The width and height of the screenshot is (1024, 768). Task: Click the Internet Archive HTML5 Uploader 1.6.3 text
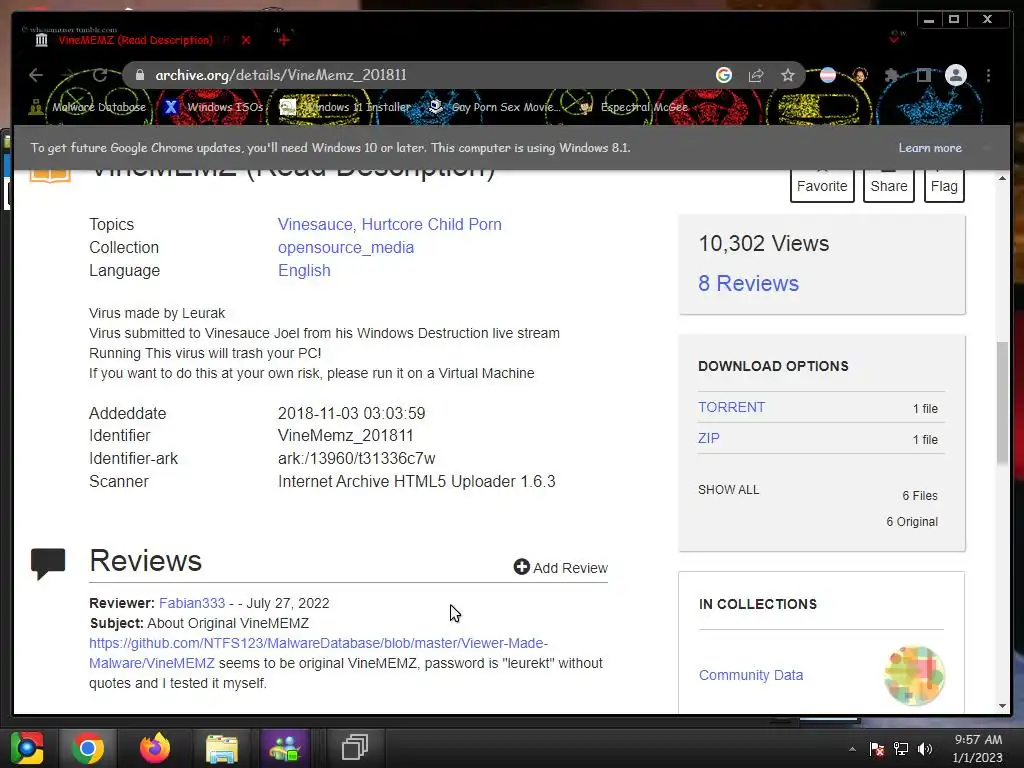point(417,481)
